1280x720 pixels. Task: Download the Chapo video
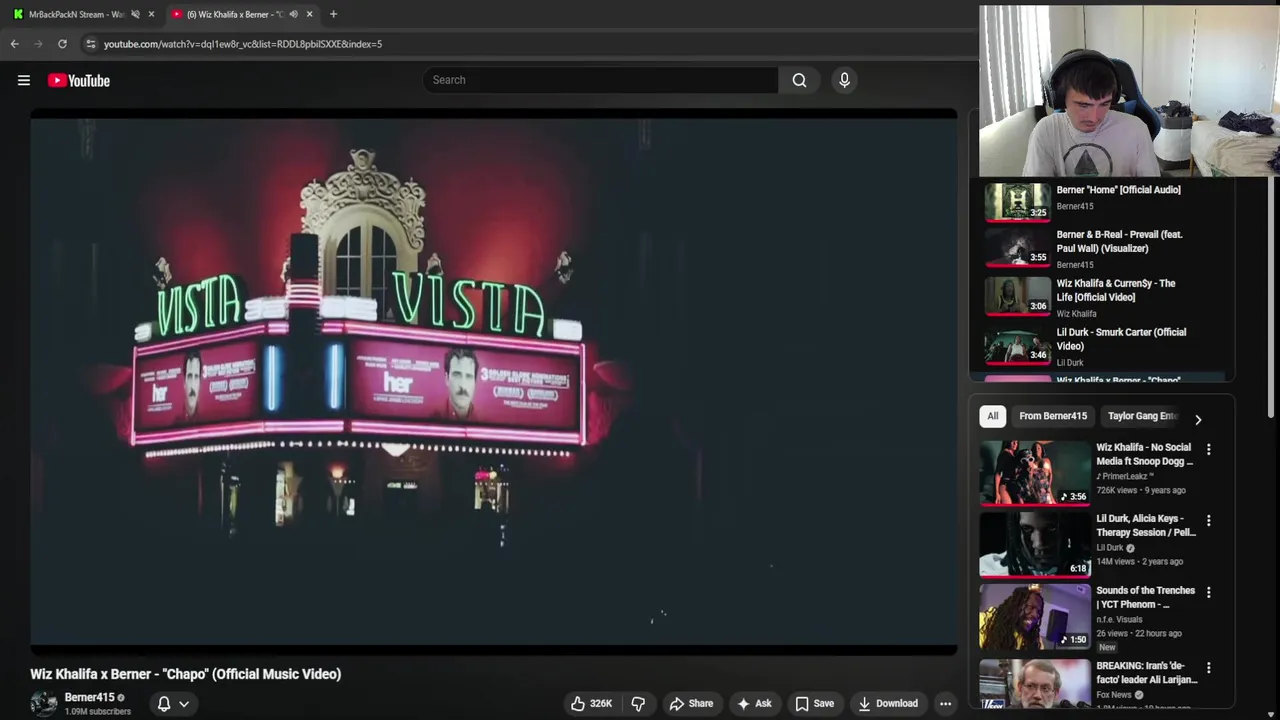pyautogui.click(x=888, y=704)
